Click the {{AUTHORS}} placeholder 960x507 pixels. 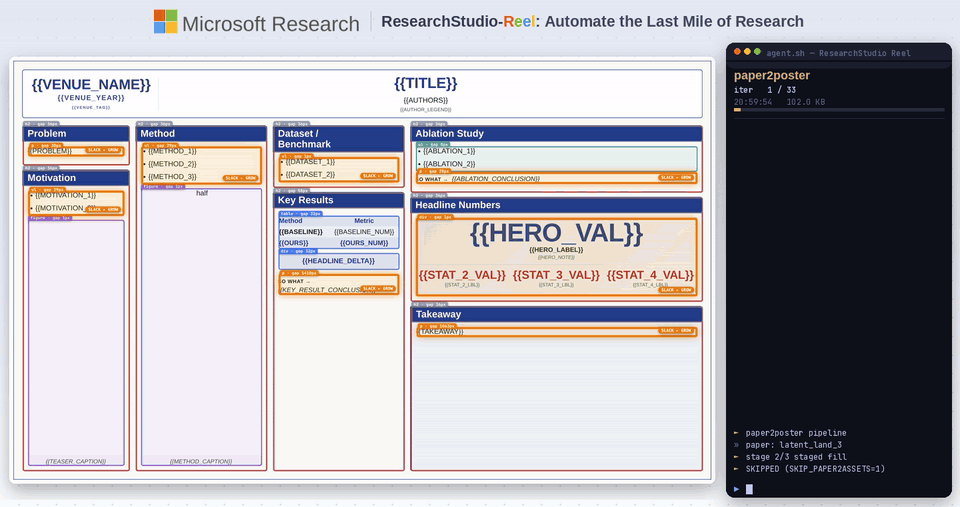pos(426,100)
